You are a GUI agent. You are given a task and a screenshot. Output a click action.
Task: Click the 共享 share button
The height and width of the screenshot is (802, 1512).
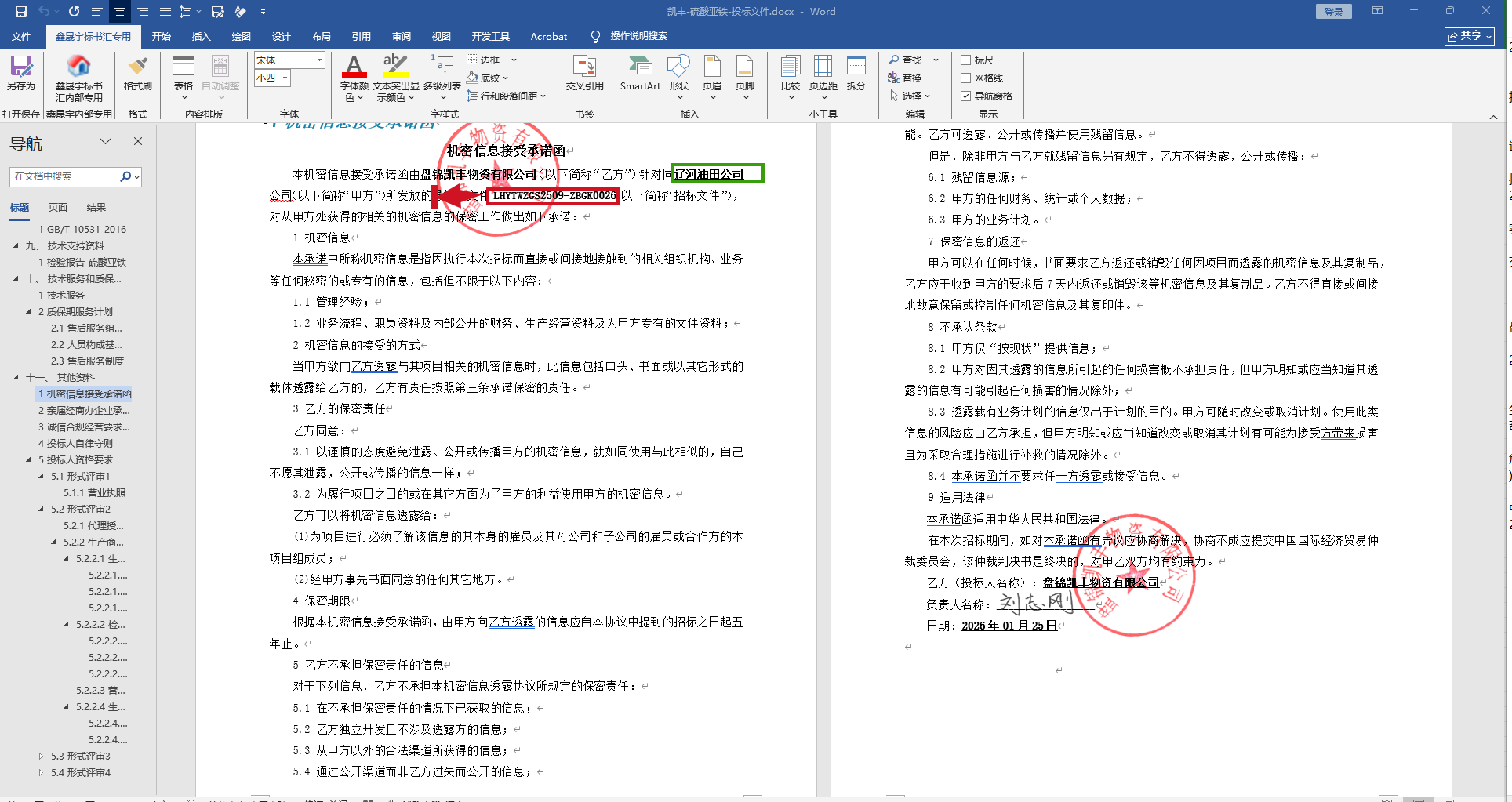1470,36
